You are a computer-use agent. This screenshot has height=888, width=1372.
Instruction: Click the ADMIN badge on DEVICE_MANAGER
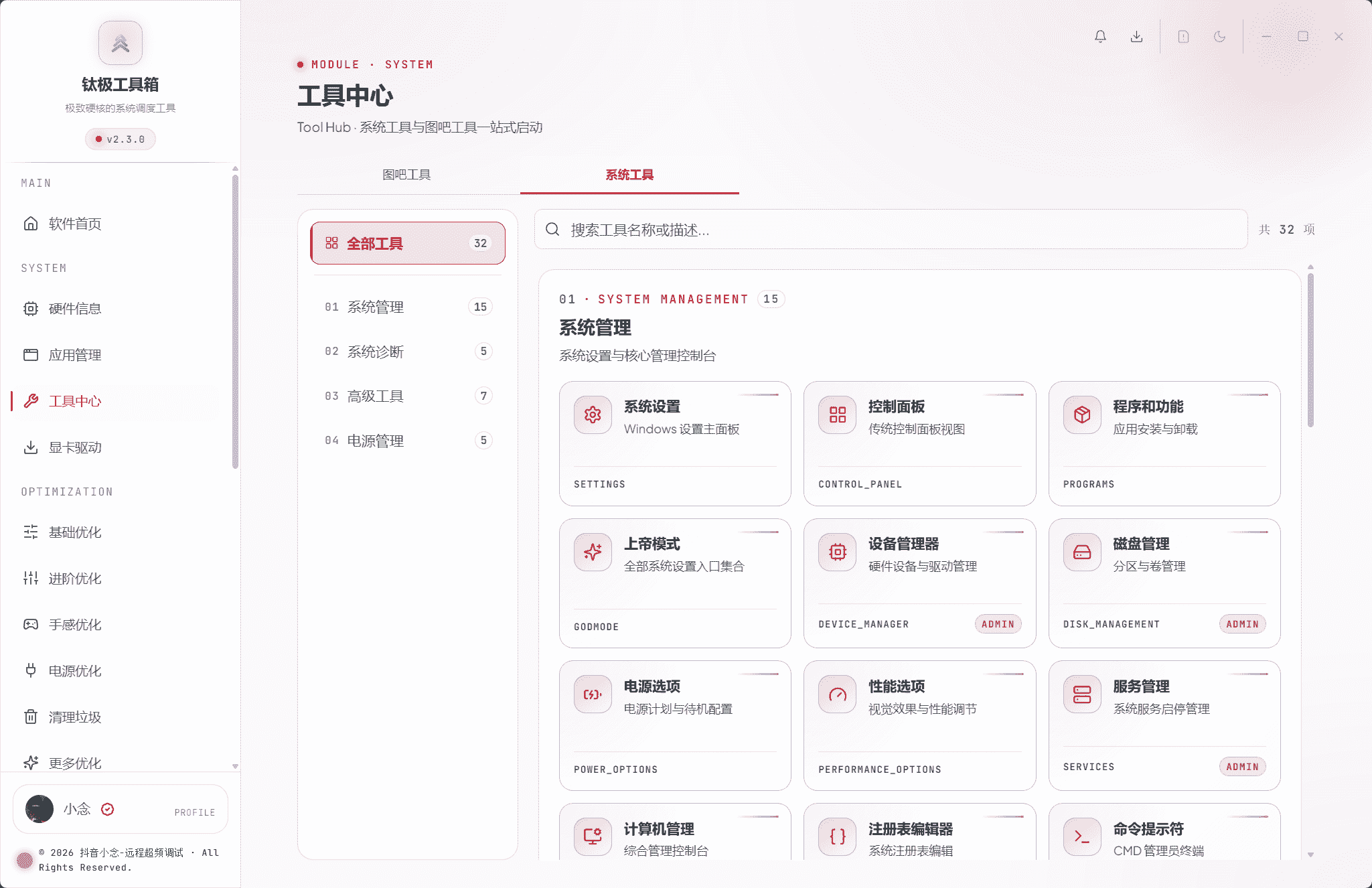click(998, 624)
